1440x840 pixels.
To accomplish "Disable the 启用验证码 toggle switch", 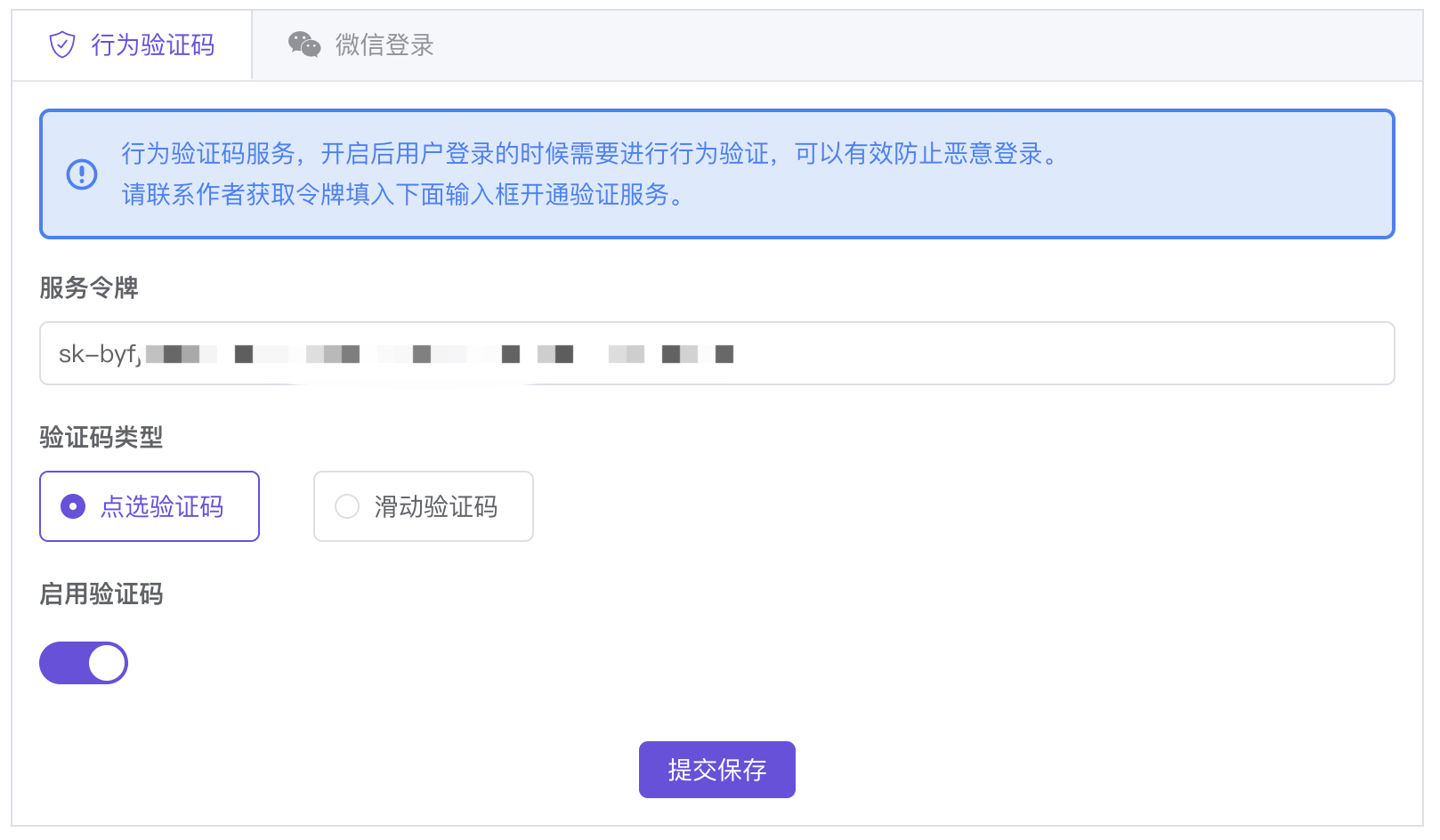I will (84, 663).
